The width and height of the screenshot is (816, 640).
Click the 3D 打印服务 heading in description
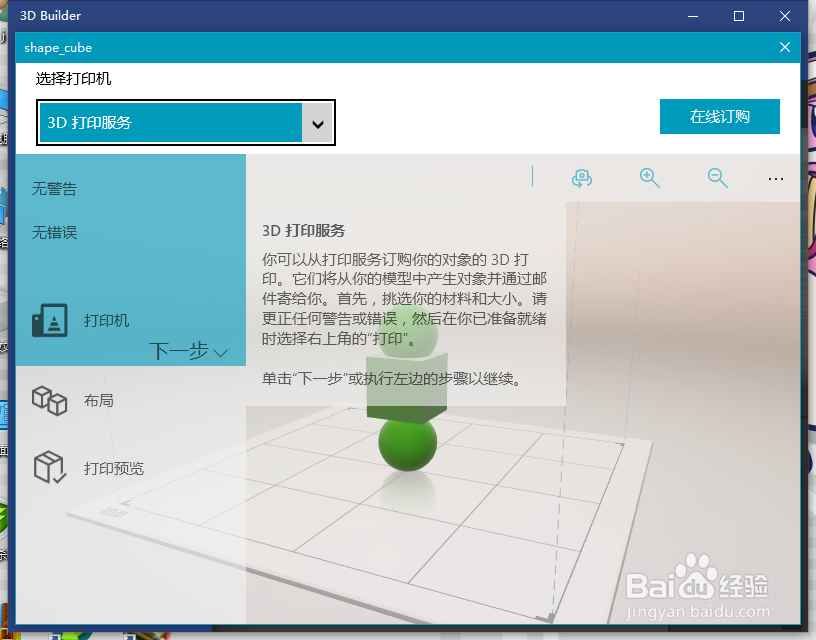pos(303,231)
